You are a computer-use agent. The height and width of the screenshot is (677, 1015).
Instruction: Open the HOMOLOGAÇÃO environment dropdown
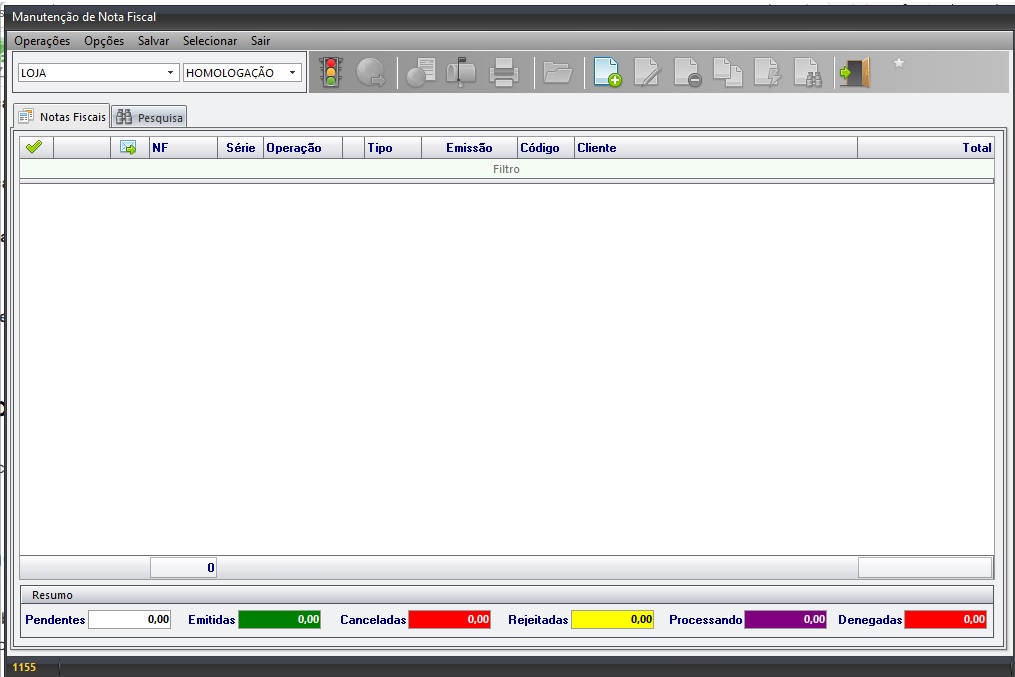pos(292,73)
